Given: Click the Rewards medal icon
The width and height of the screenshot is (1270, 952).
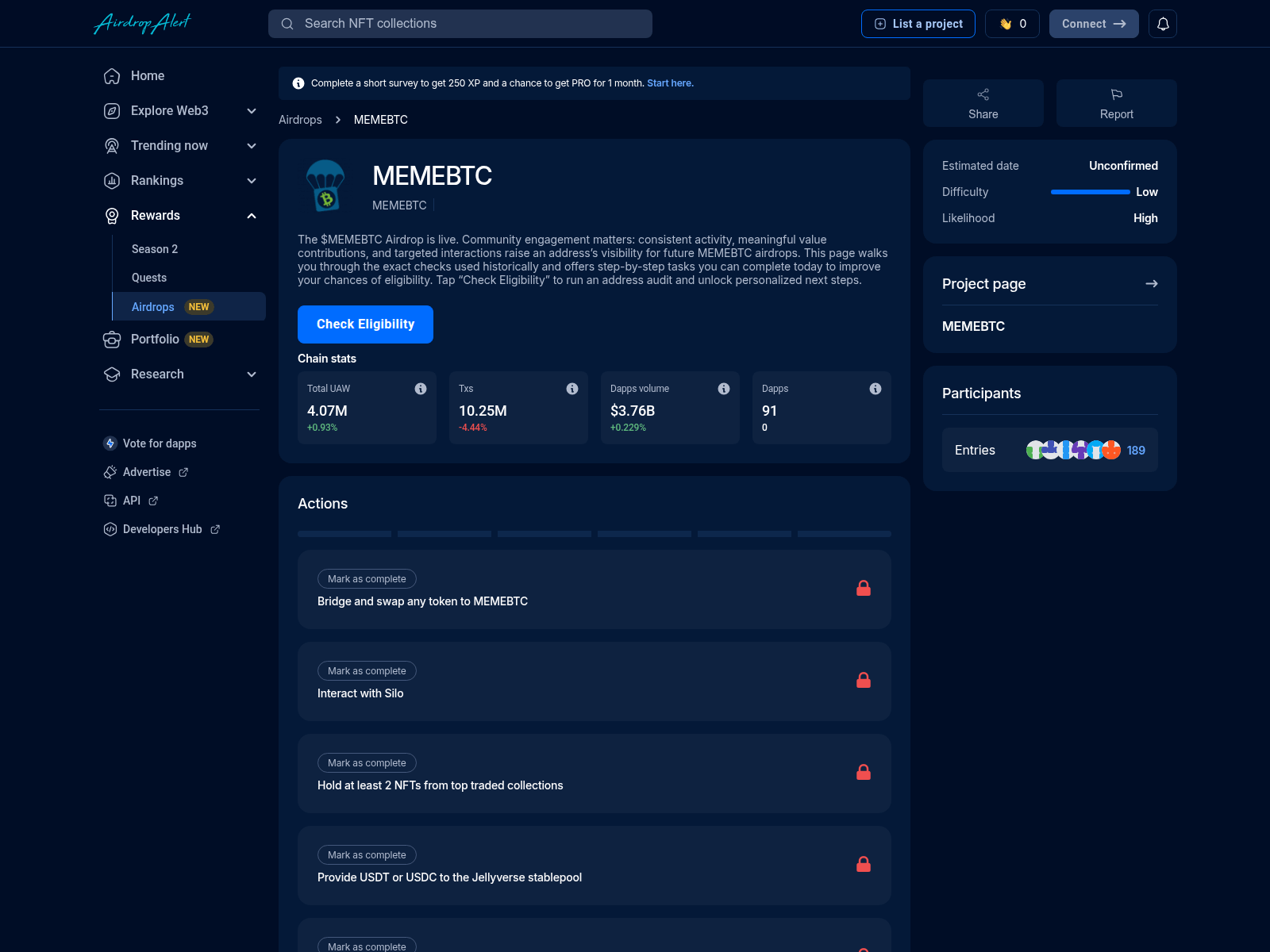Looking at the screenshot, I should pyautogui.click(x=112, y=216).
